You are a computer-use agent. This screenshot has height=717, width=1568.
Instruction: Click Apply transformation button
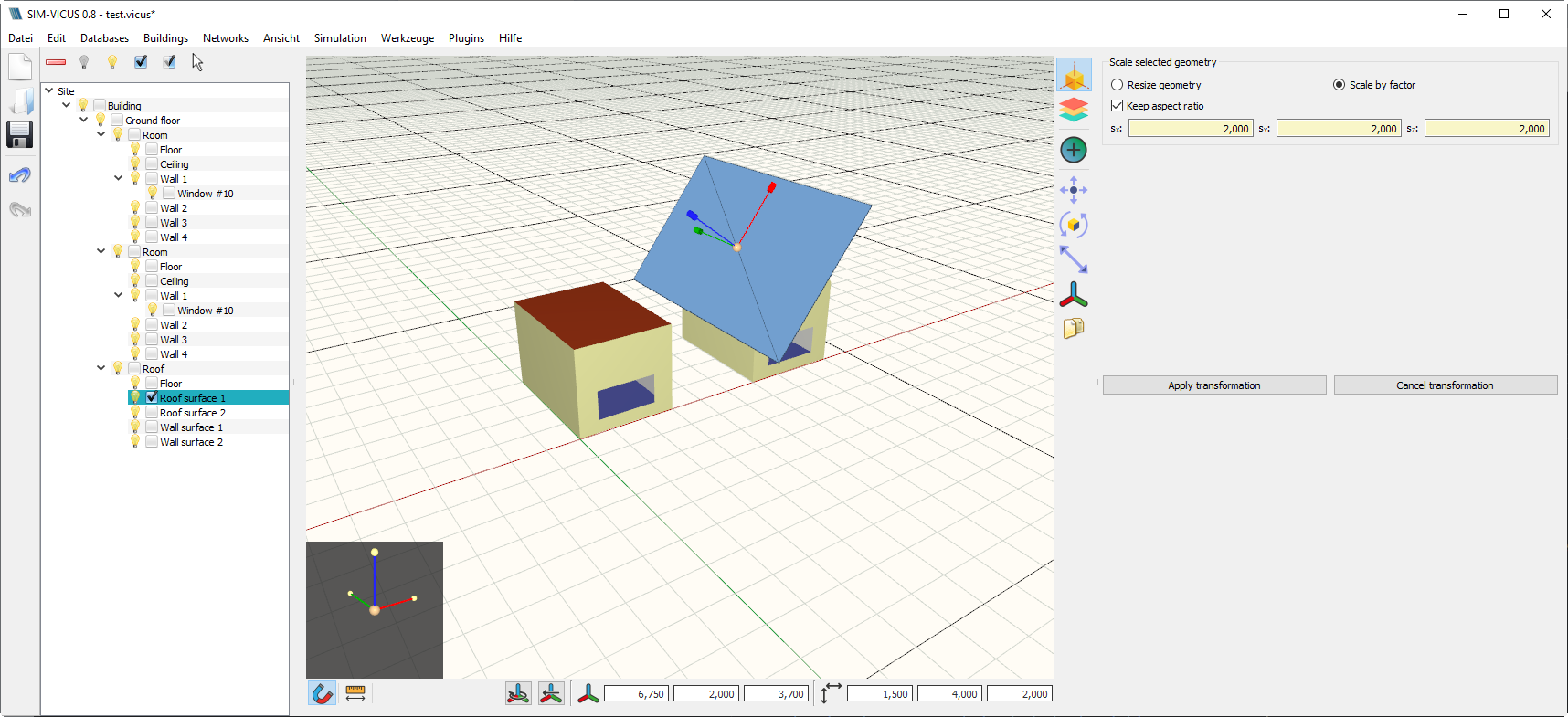pos(1214,385)
